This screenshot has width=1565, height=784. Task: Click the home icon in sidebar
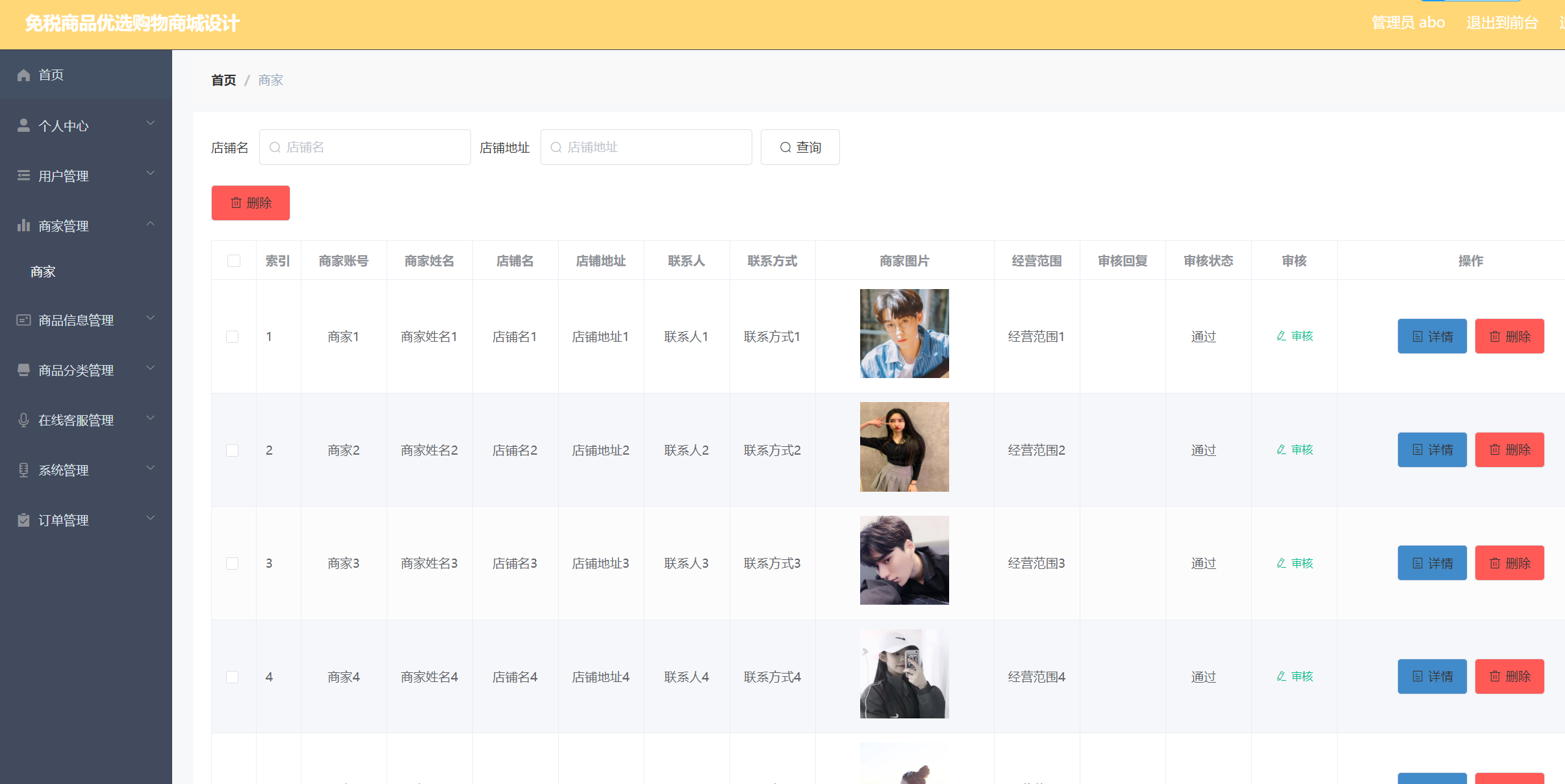[x=23, y=75]
